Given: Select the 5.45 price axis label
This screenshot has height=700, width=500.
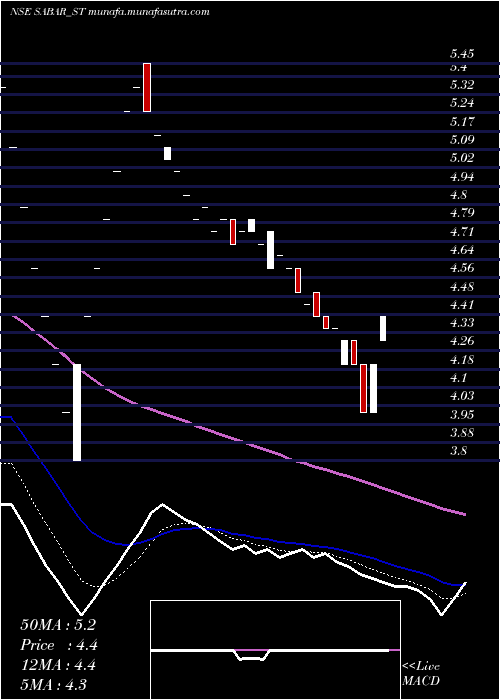Looking at the screenshot, I should click(462, 54).
